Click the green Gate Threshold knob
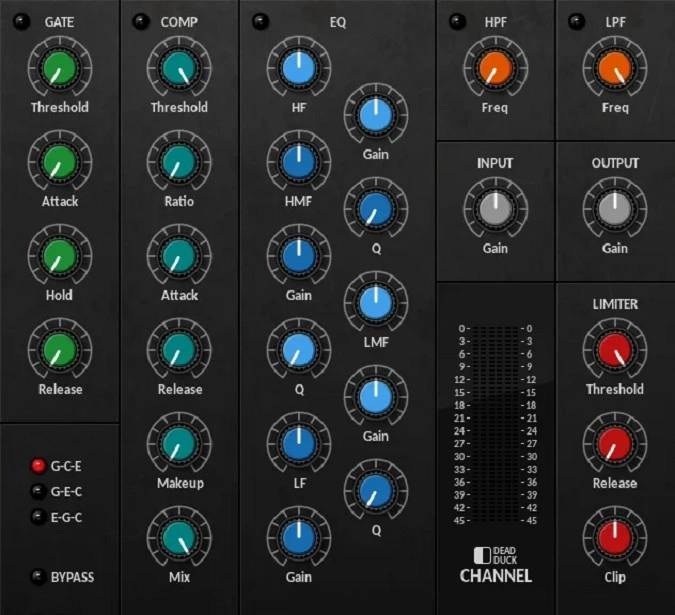Image resolution: width=675 pixels, height=615 pixels. pyautogui.click(x=59, y=68)
